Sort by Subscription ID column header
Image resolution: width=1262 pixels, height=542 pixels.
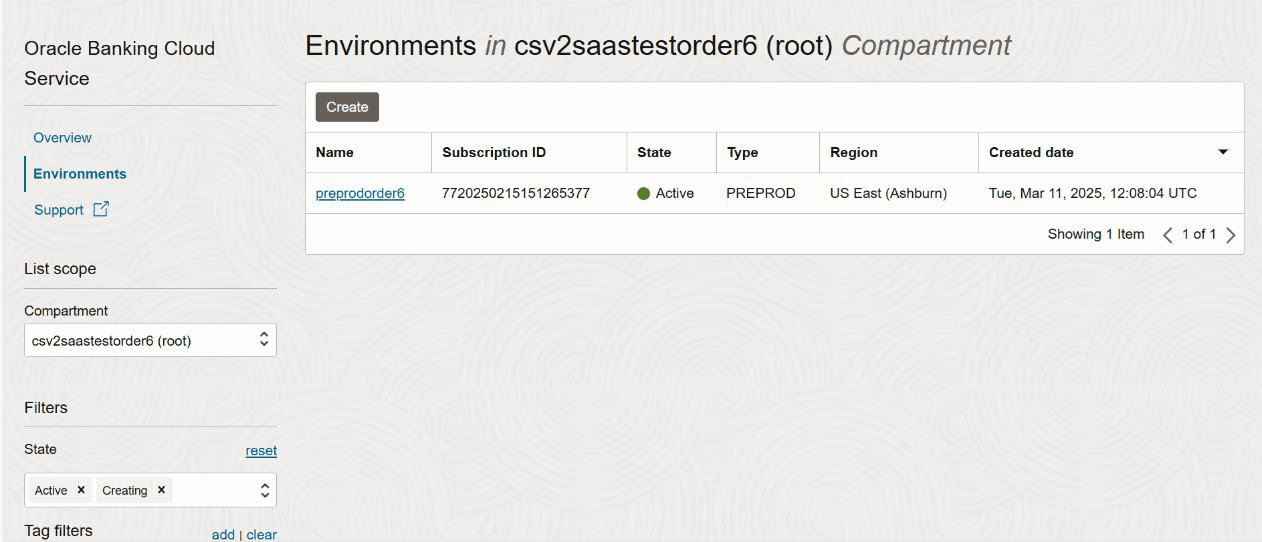[494, 153]
